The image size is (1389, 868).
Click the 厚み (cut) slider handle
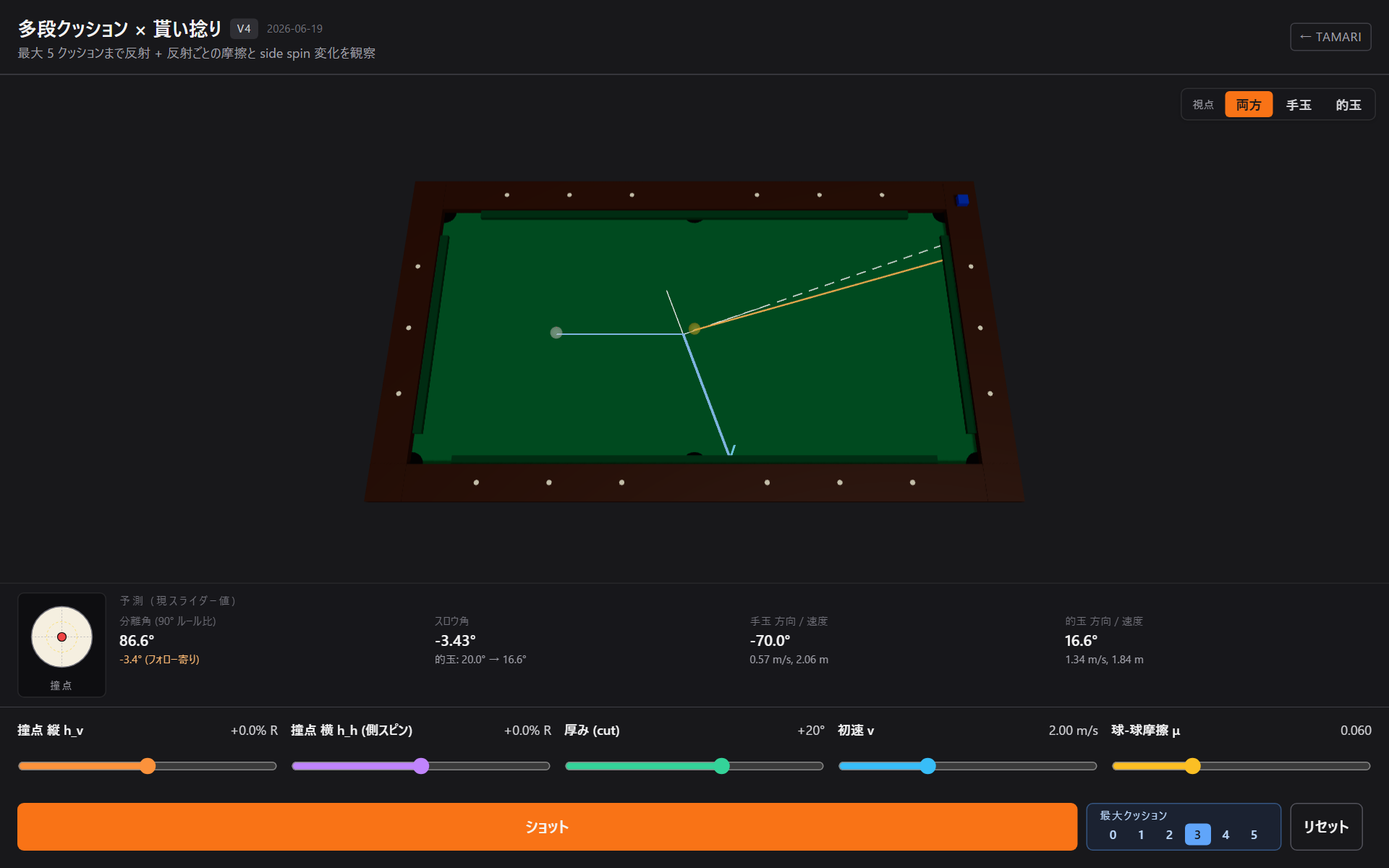click(721, 766)
